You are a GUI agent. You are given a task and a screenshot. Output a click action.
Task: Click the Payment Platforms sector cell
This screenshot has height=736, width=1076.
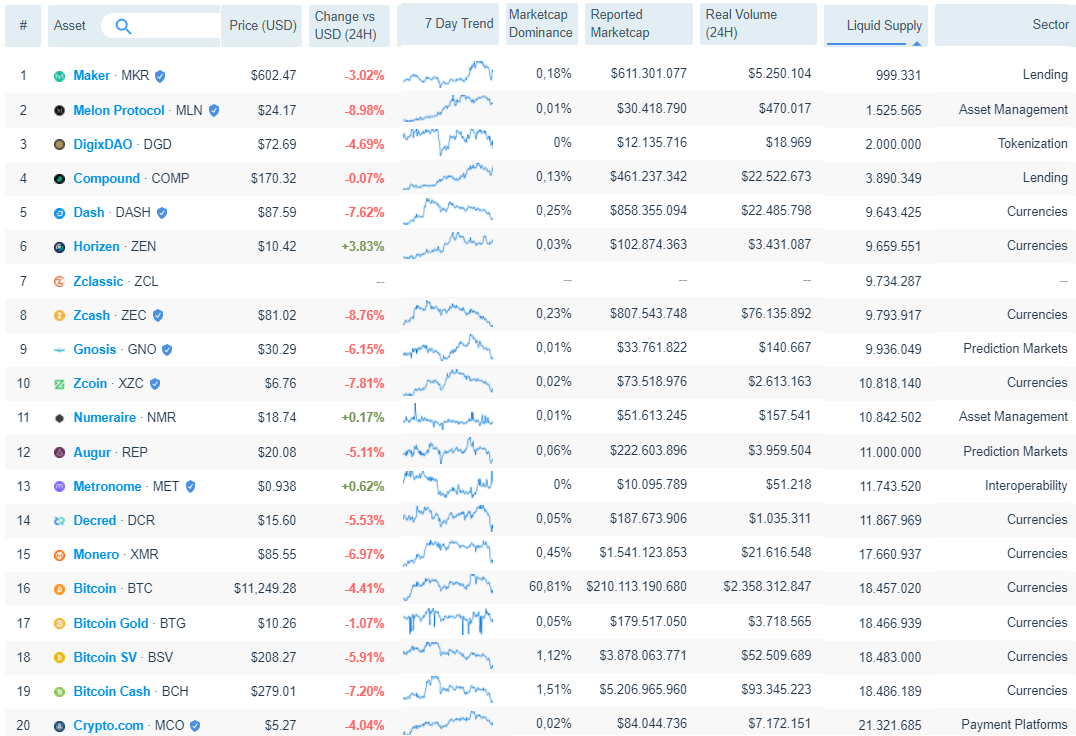click(1014, 724)
